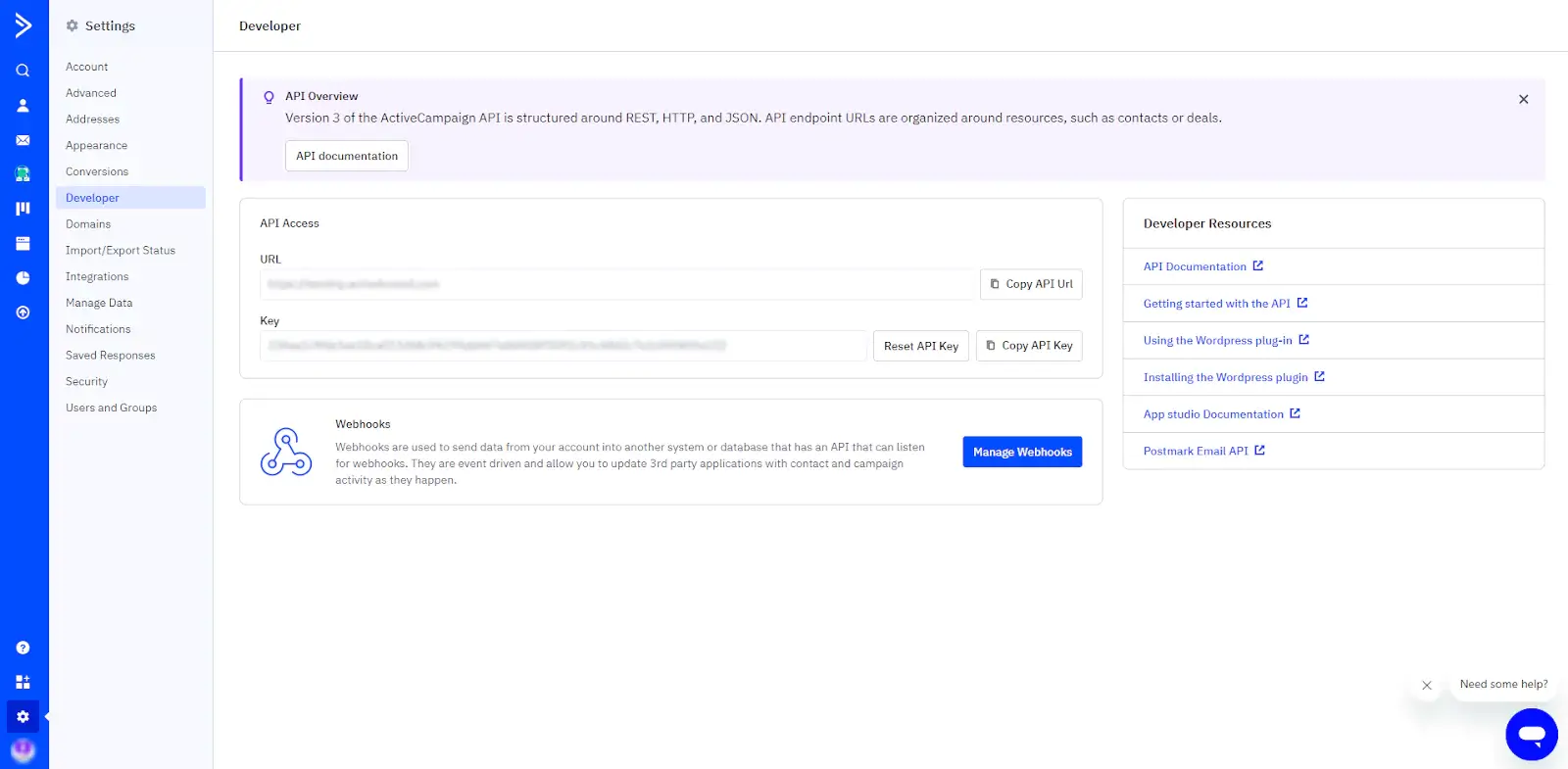Click the API documentation button
The height and width of the screenshot is (769, 1568).
347,156
